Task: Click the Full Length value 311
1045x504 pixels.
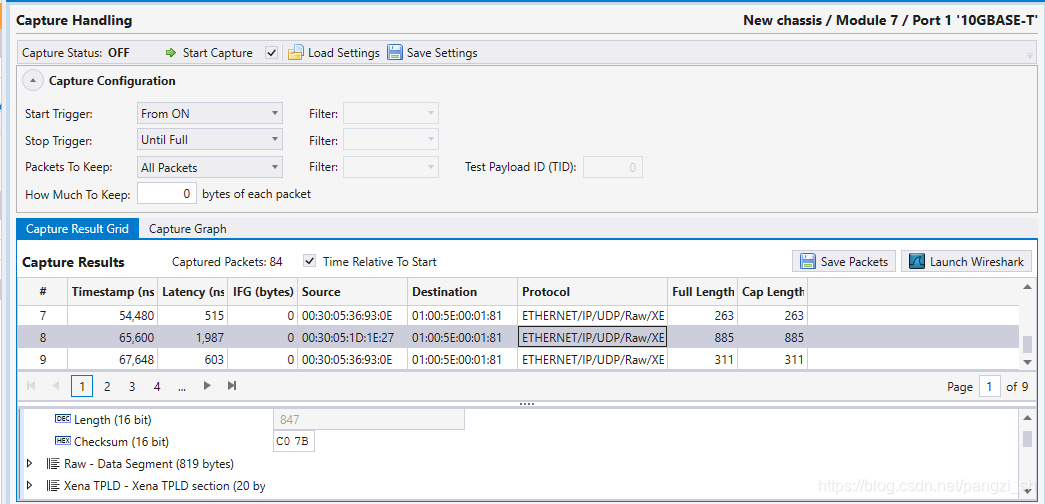Action: coord(722,360)
